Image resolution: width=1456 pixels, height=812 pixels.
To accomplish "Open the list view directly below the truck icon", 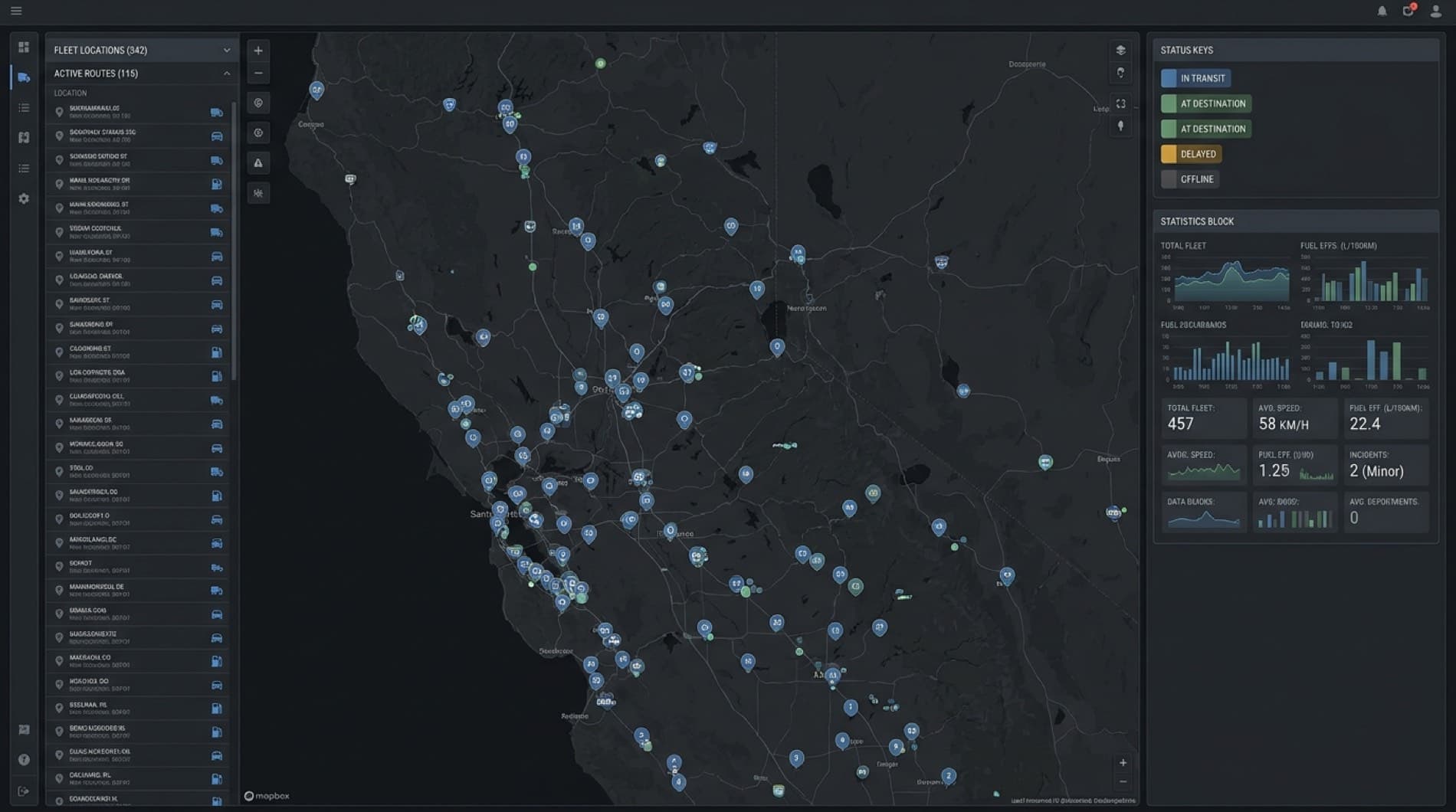I will point(24,108).
